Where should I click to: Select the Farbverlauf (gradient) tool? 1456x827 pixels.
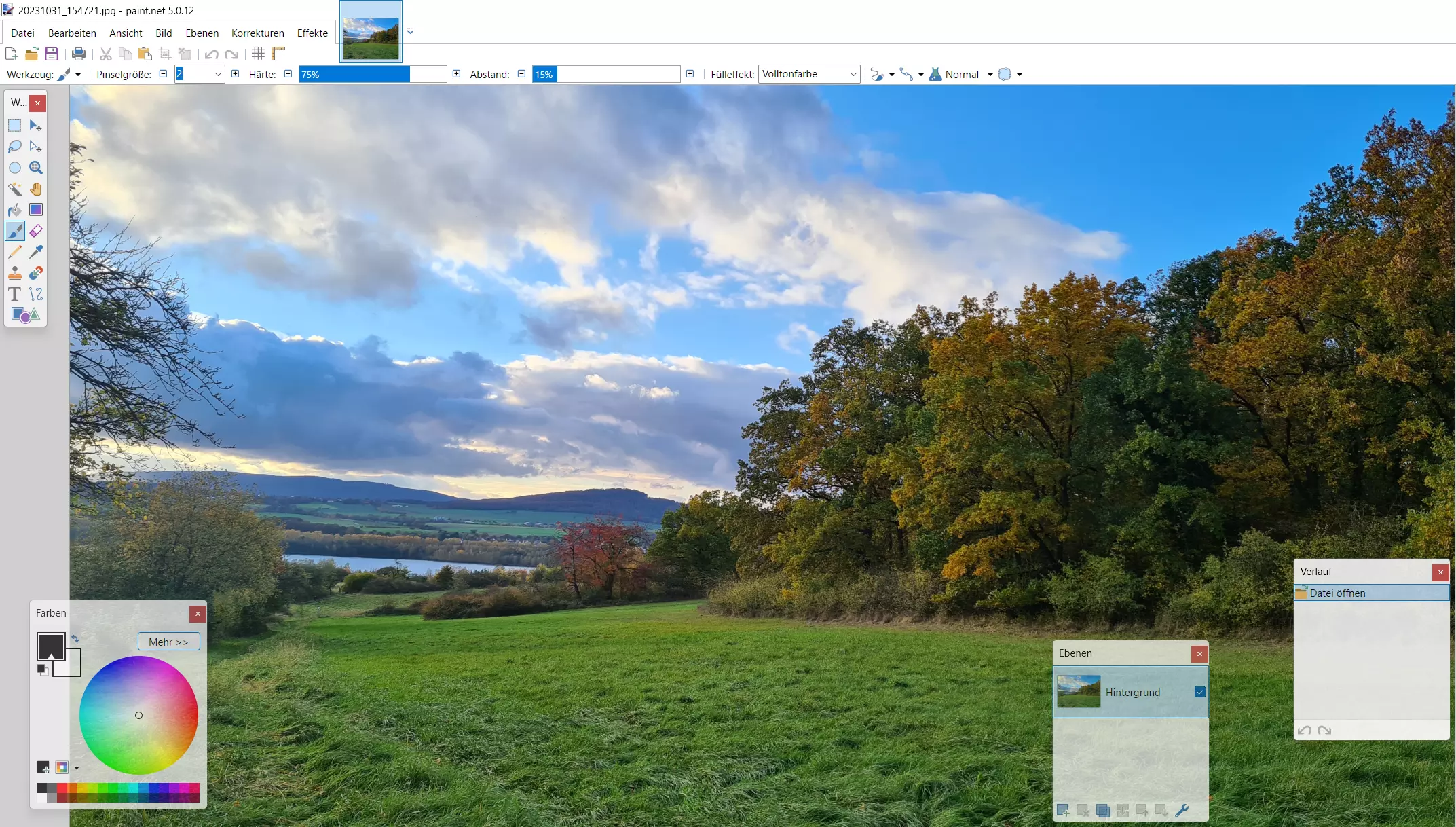pyautogui.click(x=36, y=210)
